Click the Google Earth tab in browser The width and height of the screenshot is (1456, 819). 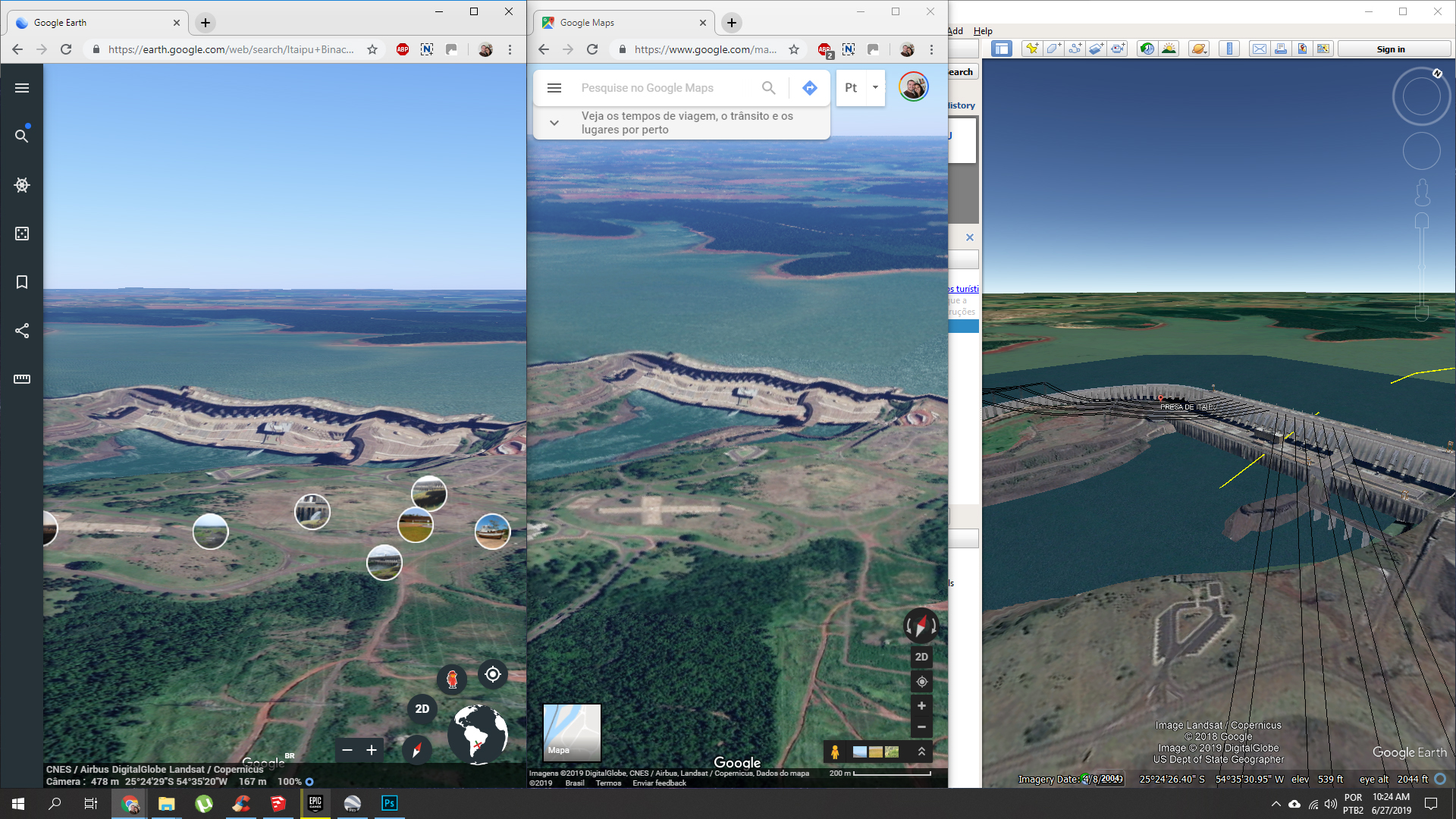[89, 22]
